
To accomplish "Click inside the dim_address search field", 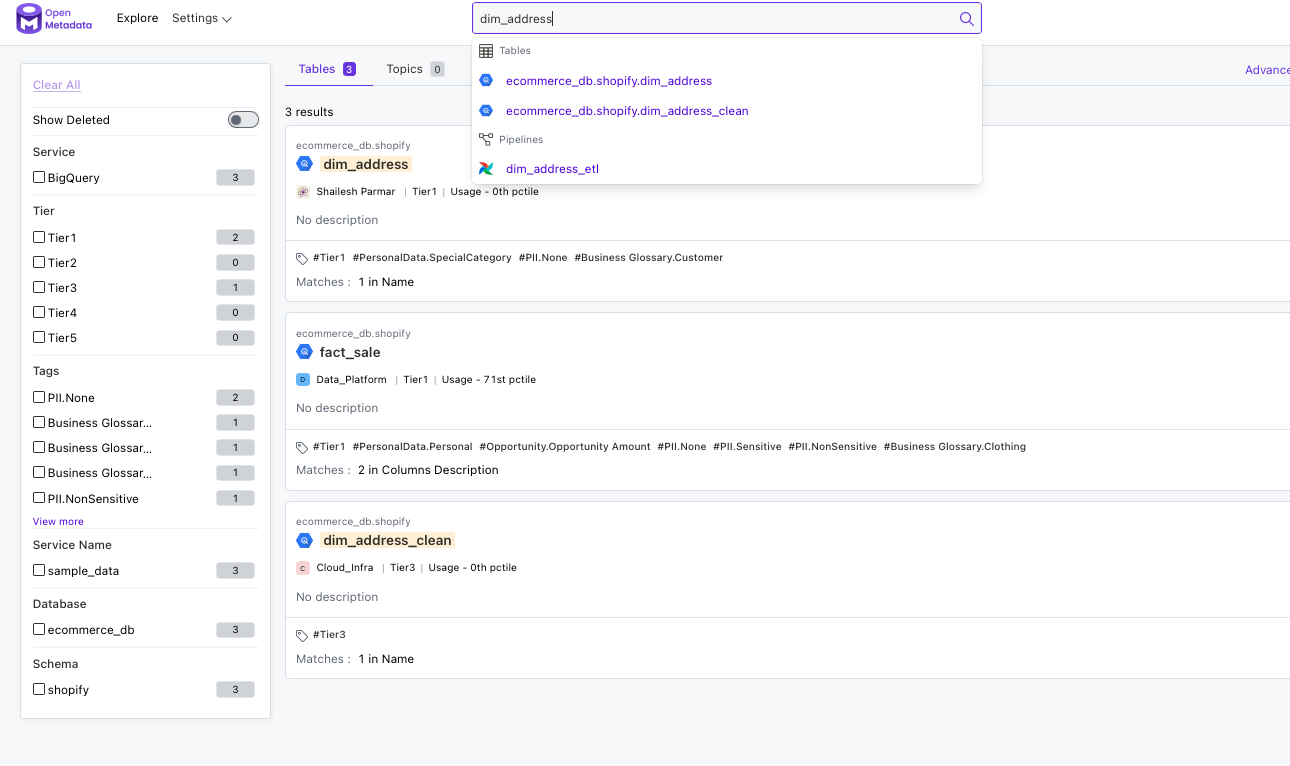I will (700, 17).
